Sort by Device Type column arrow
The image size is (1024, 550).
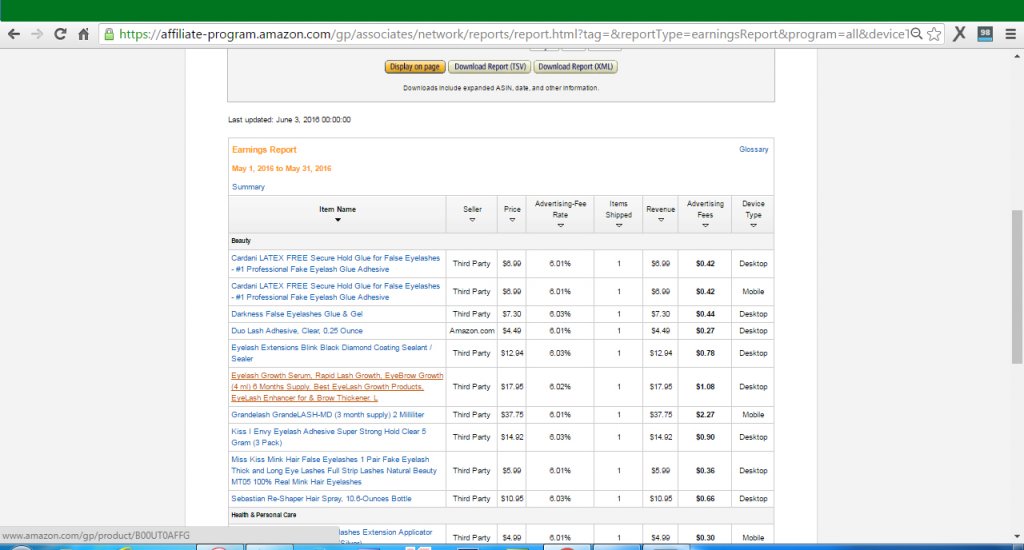753,225
